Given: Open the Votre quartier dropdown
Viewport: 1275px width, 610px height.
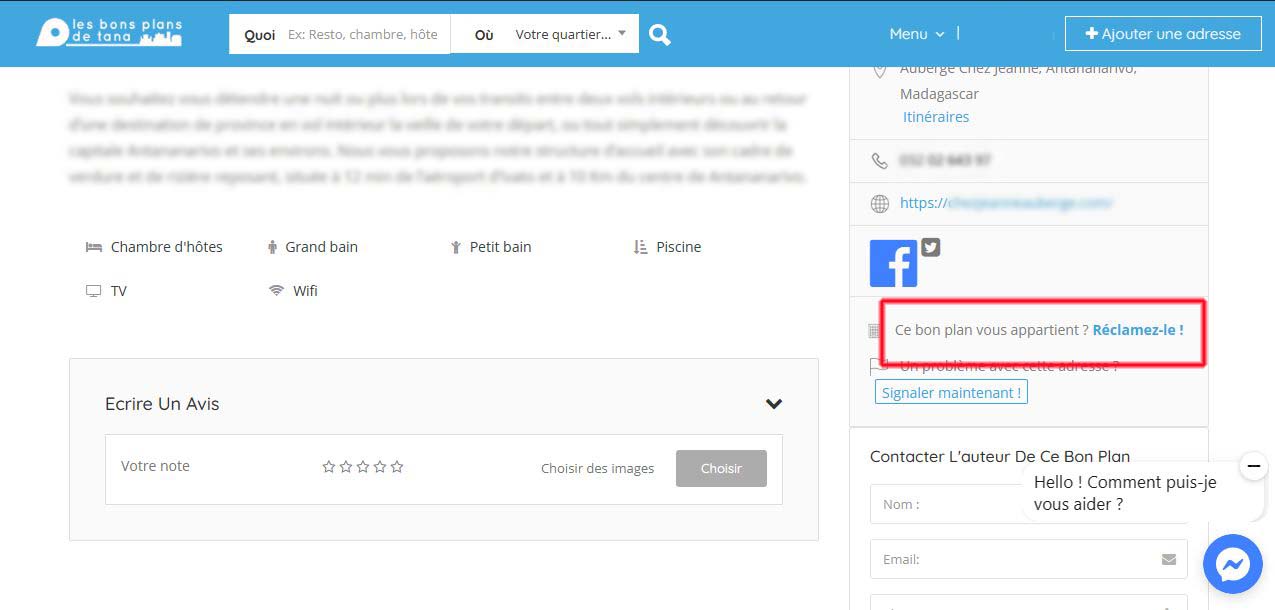Looking at the screenshot, I should coord(569,34).
